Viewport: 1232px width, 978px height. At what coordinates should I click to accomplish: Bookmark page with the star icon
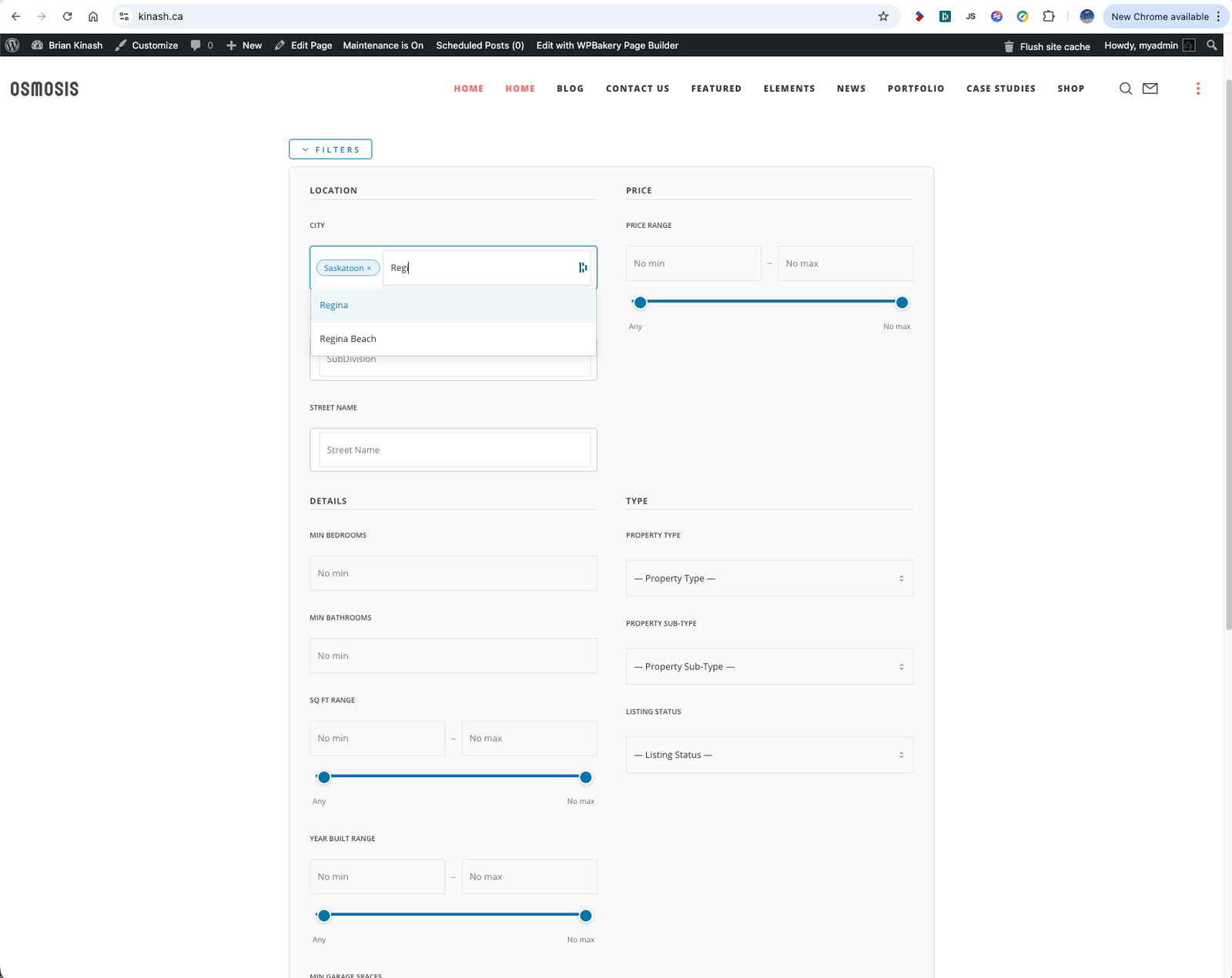click(x=883, y=16)
